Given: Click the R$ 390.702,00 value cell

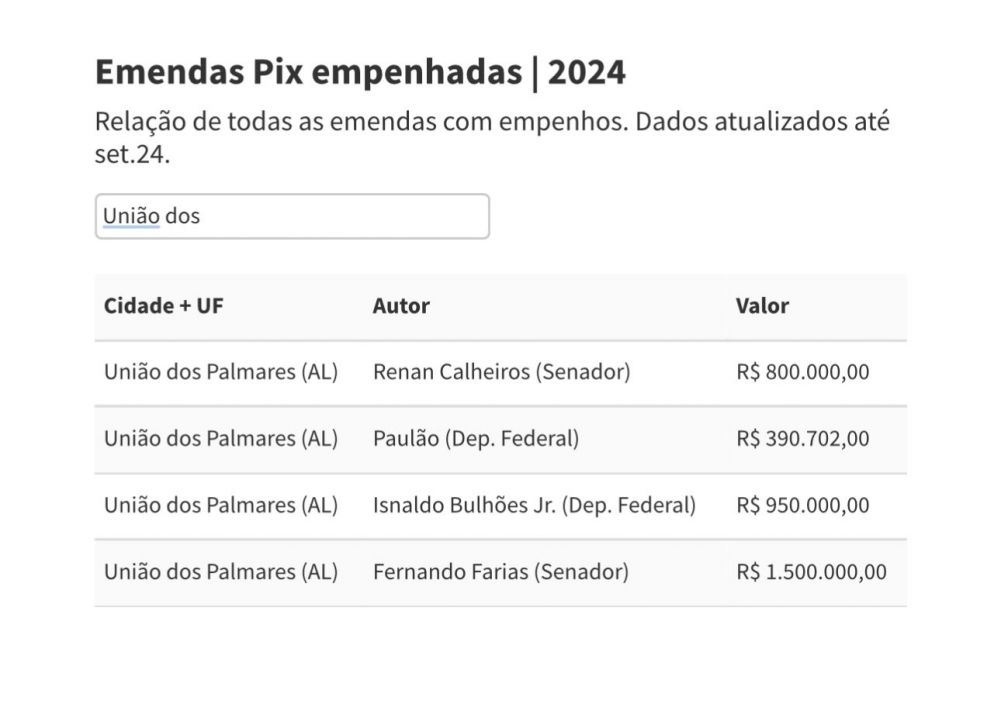Looking at the screenshot, I should point(803,438).
